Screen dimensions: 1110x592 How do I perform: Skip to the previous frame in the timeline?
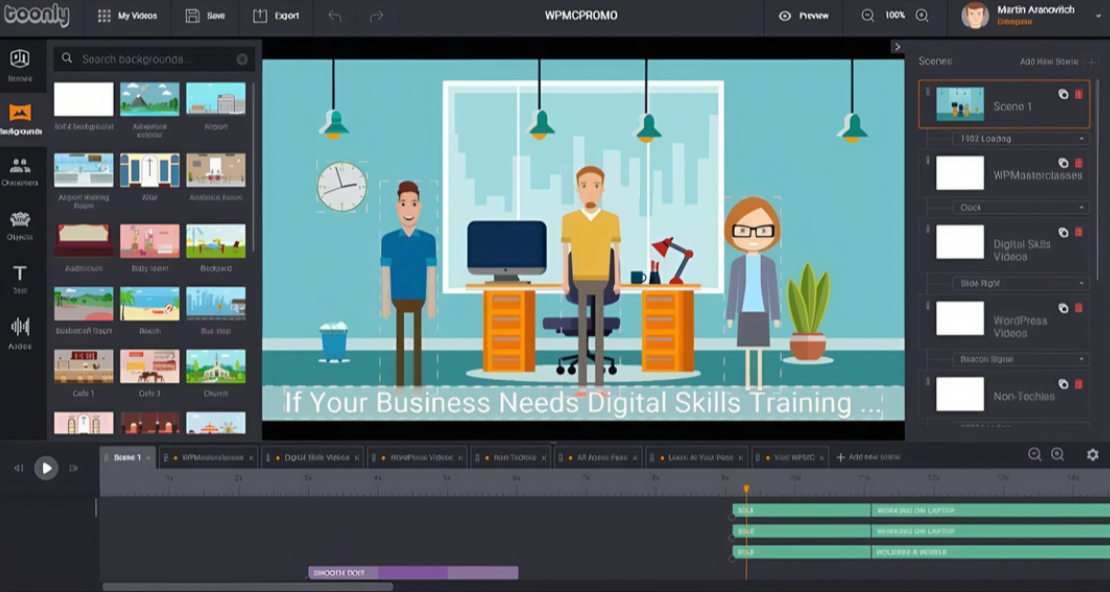click(19, 468)
